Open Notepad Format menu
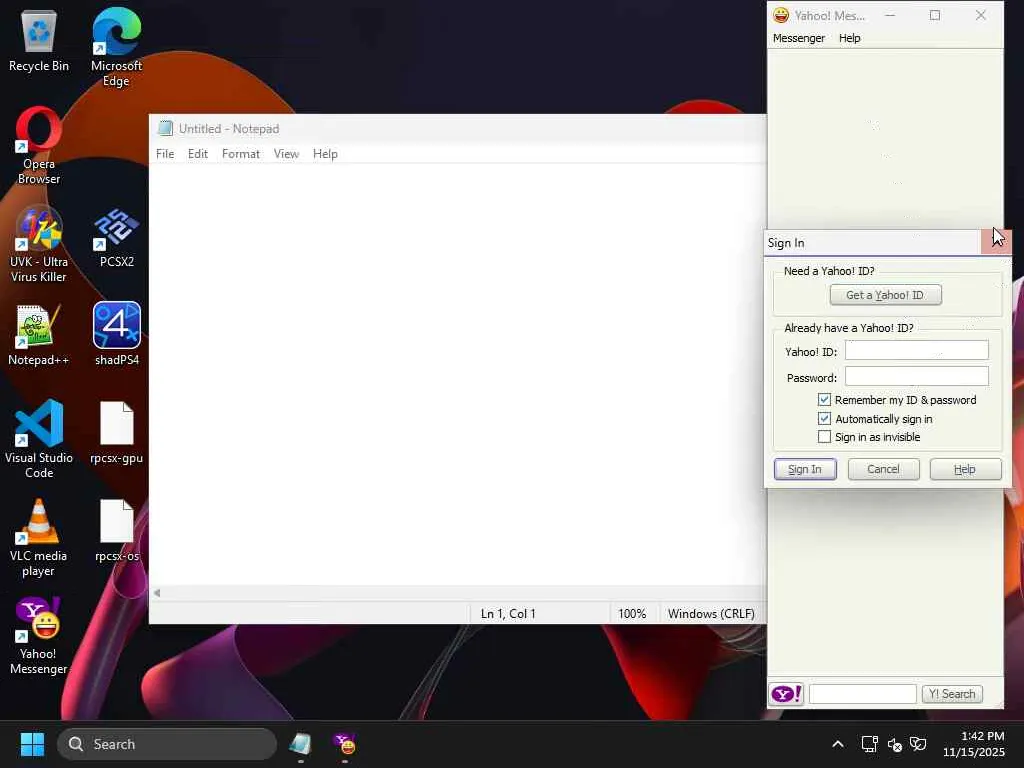1024x768 pixels. coord(241,154)
